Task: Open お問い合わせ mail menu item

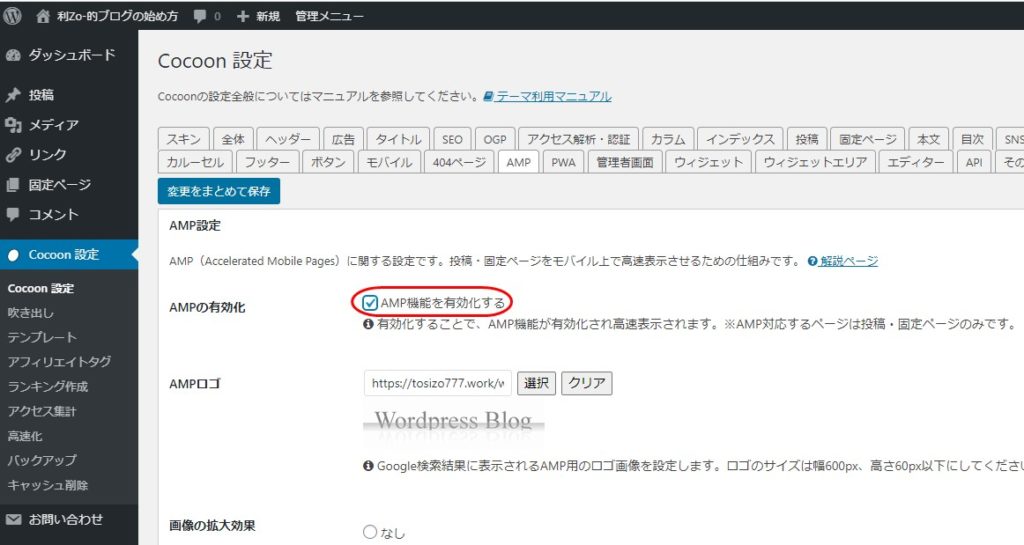Action: coord(65,519)
